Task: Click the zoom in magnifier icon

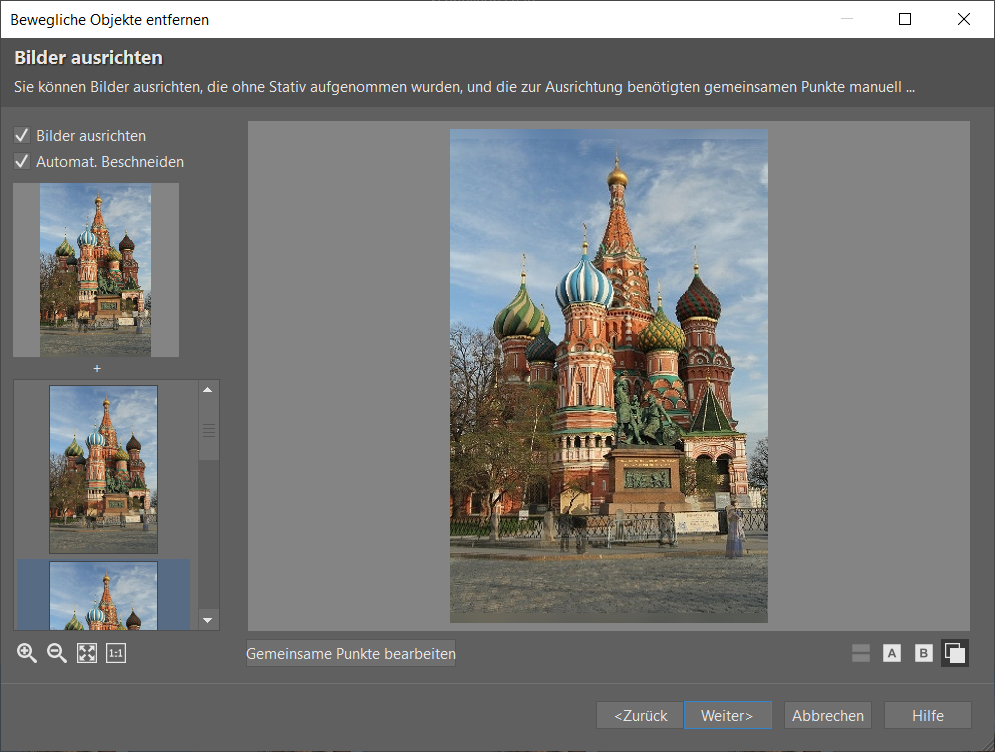Action: (27, 653)
